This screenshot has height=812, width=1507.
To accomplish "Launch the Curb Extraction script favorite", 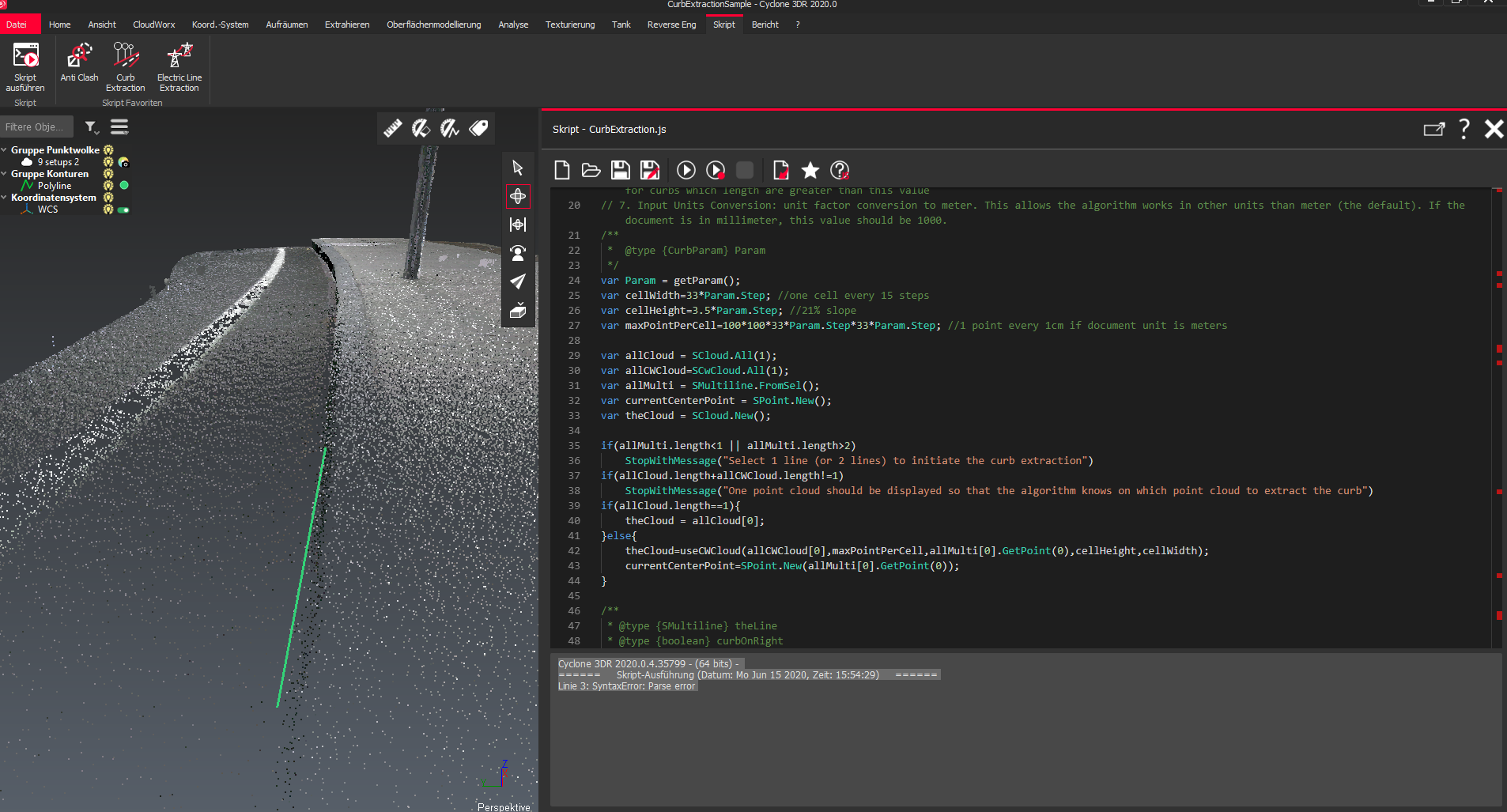I will tap(126, 67).
